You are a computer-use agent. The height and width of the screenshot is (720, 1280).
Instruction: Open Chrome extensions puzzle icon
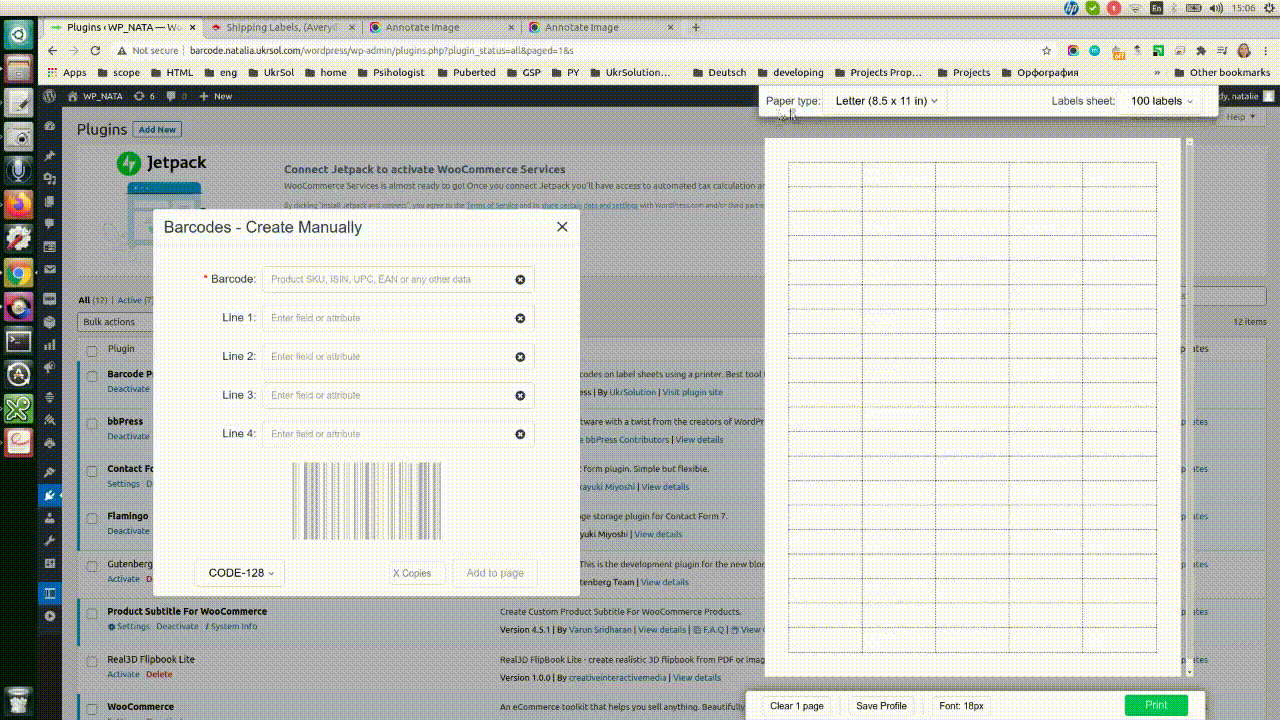(1201, 50)
